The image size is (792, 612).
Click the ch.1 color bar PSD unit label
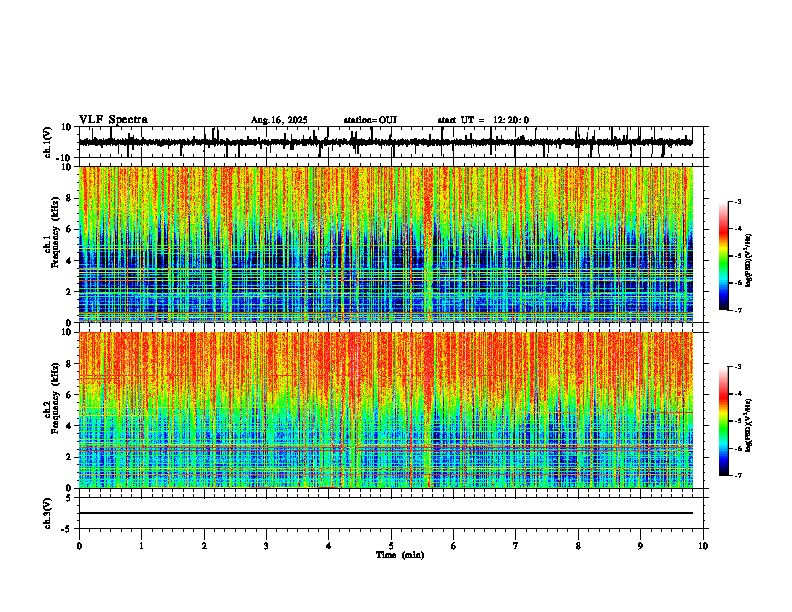(749, 261)
